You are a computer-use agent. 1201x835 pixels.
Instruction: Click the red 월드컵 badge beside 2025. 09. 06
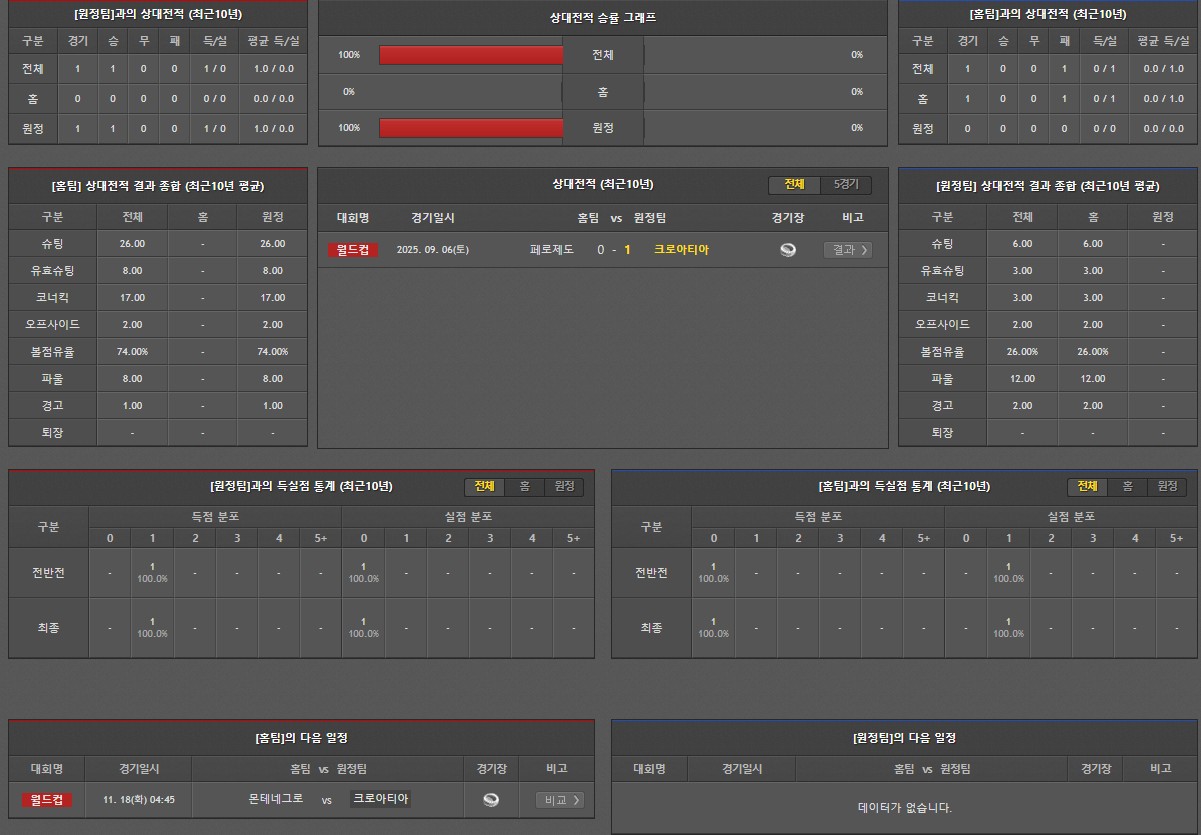[x=353, y=250]
